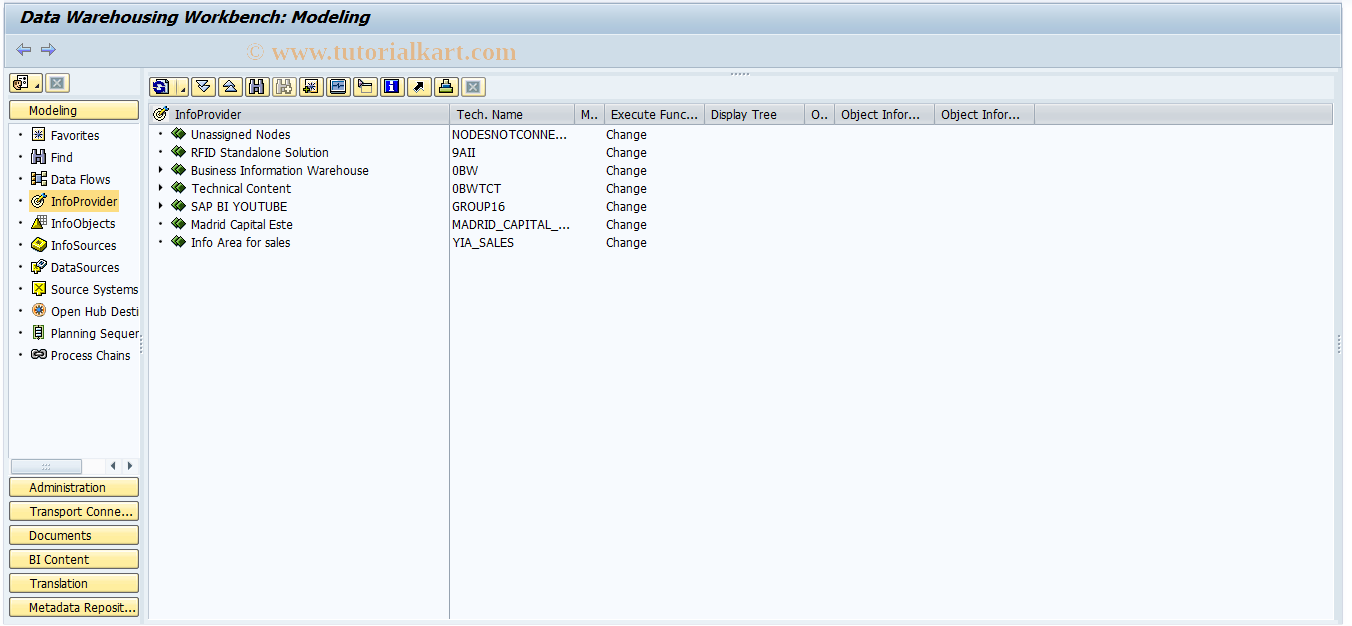Viewport: 1352px width, 626px height.
Task: Click the Source Systems icon
Action: pos(39,289)
